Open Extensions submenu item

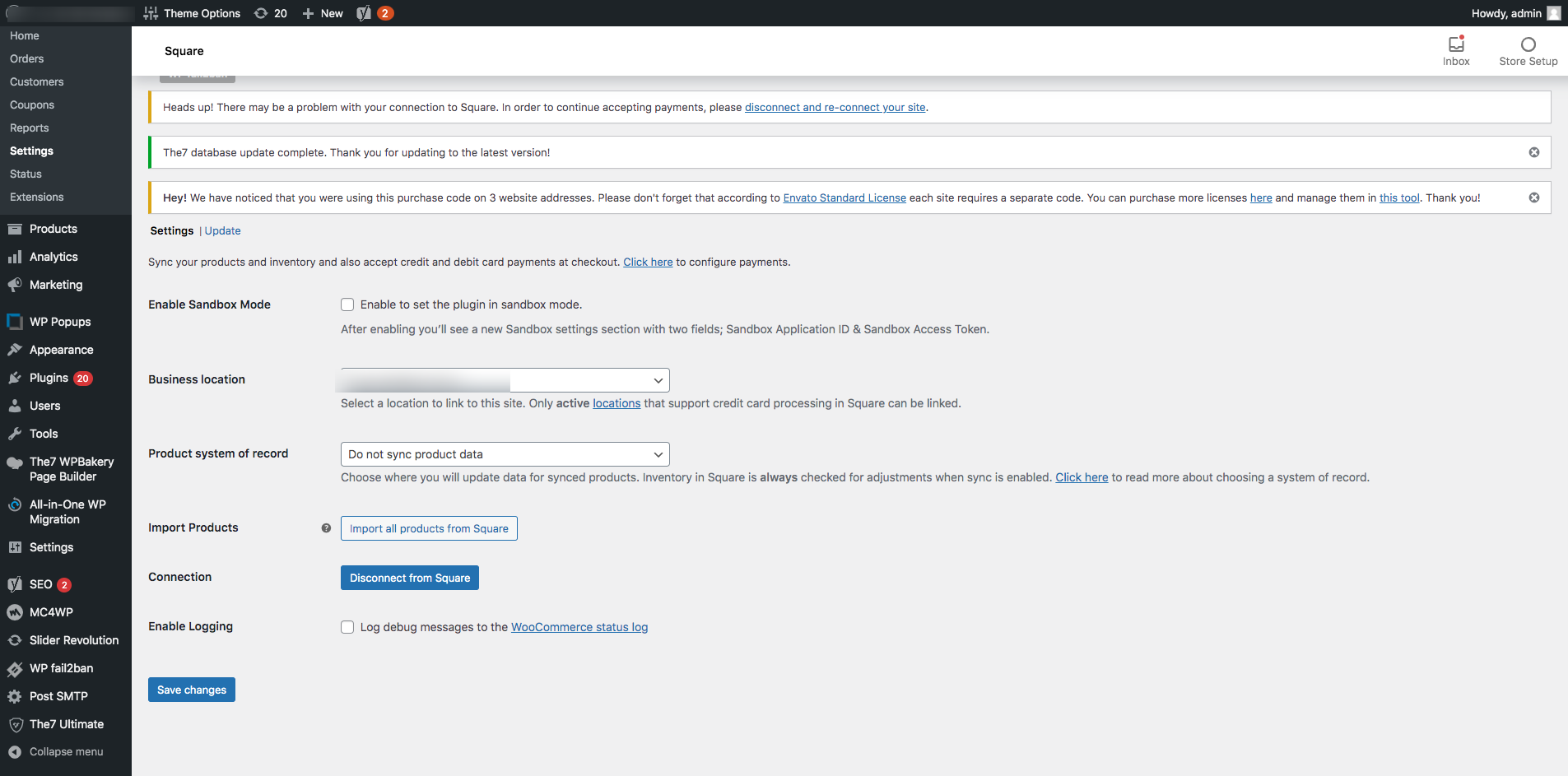tap(37, 197)
